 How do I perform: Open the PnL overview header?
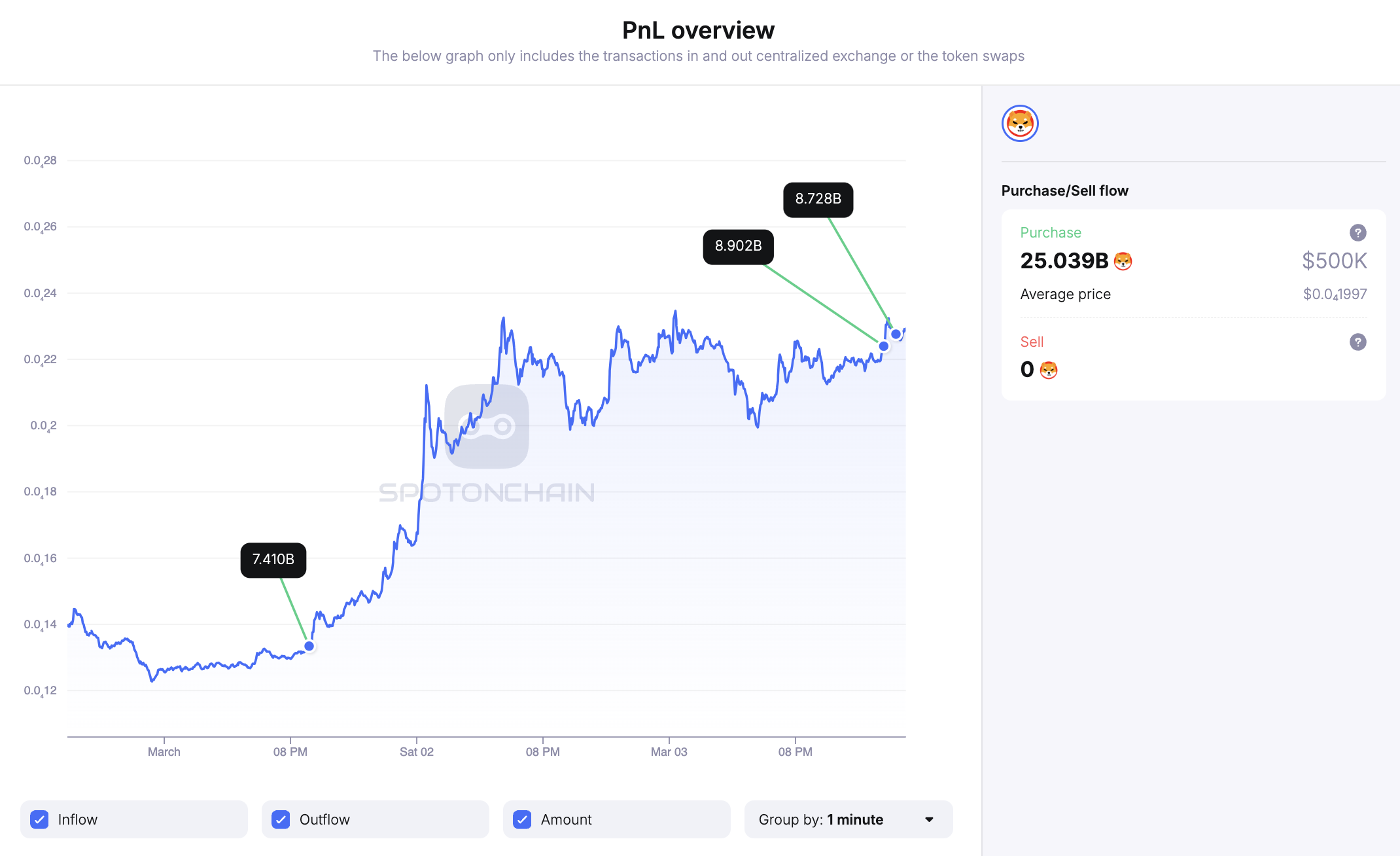point(698,29)
